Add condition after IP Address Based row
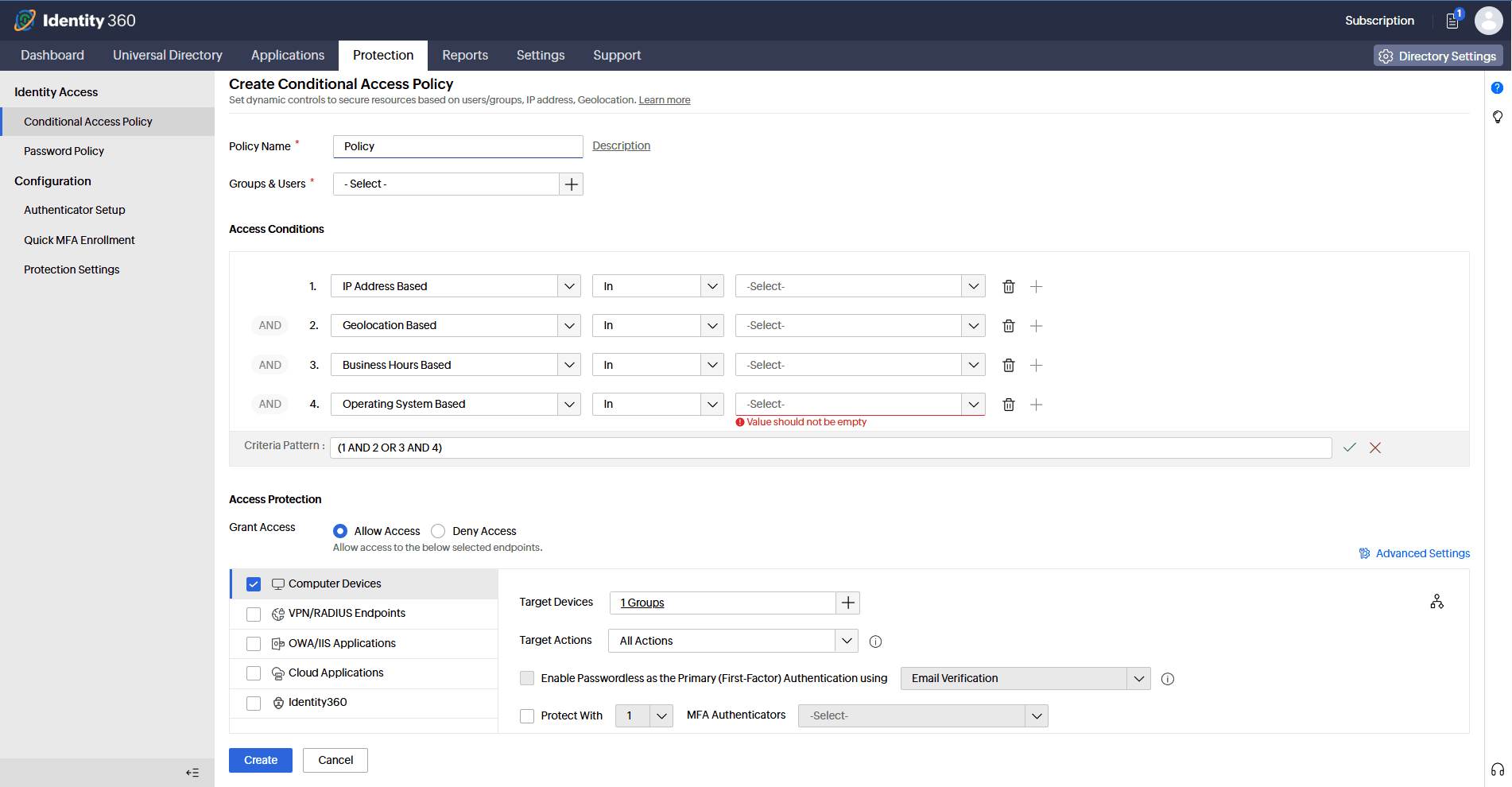The width and height of the screenshot is (1512, 787). point(1036,286)
